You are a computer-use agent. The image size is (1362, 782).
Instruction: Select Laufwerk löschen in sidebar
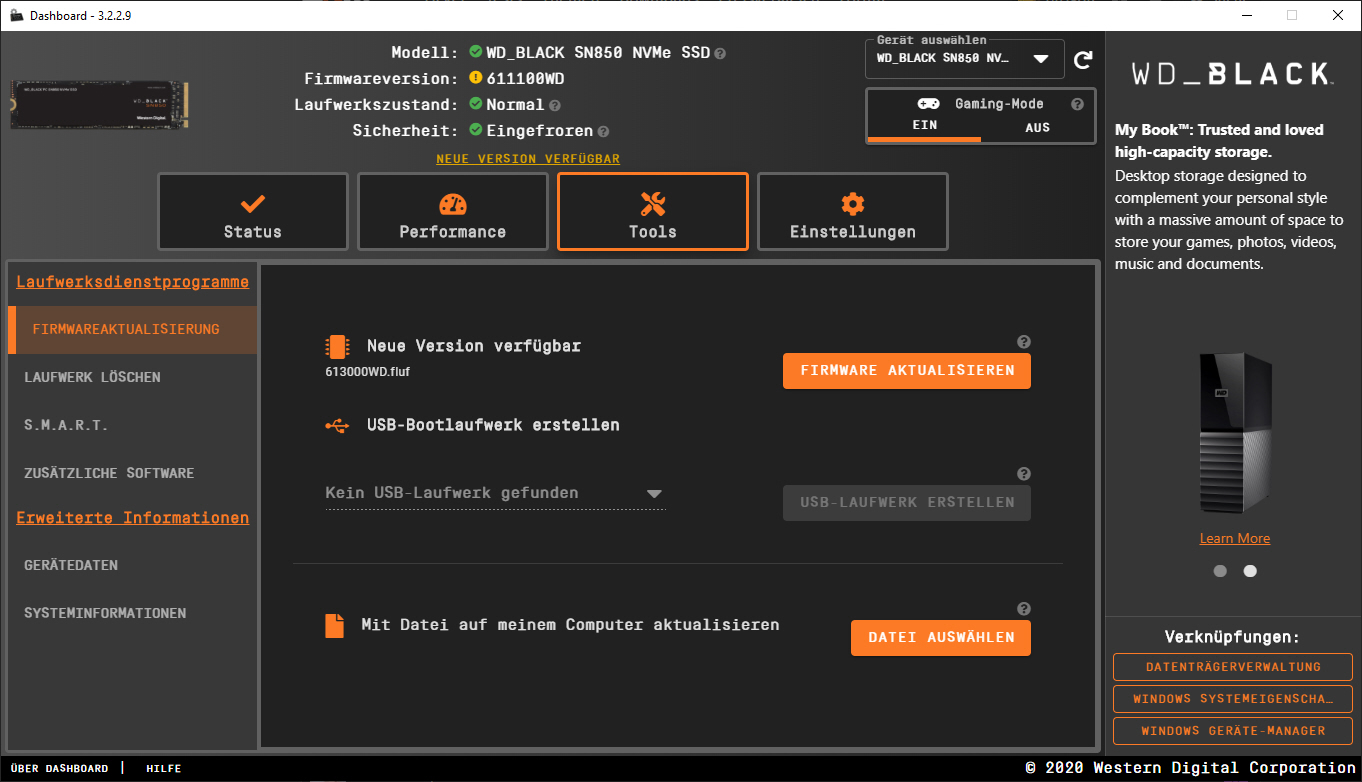pyautogui.click(x=132, y=377)
